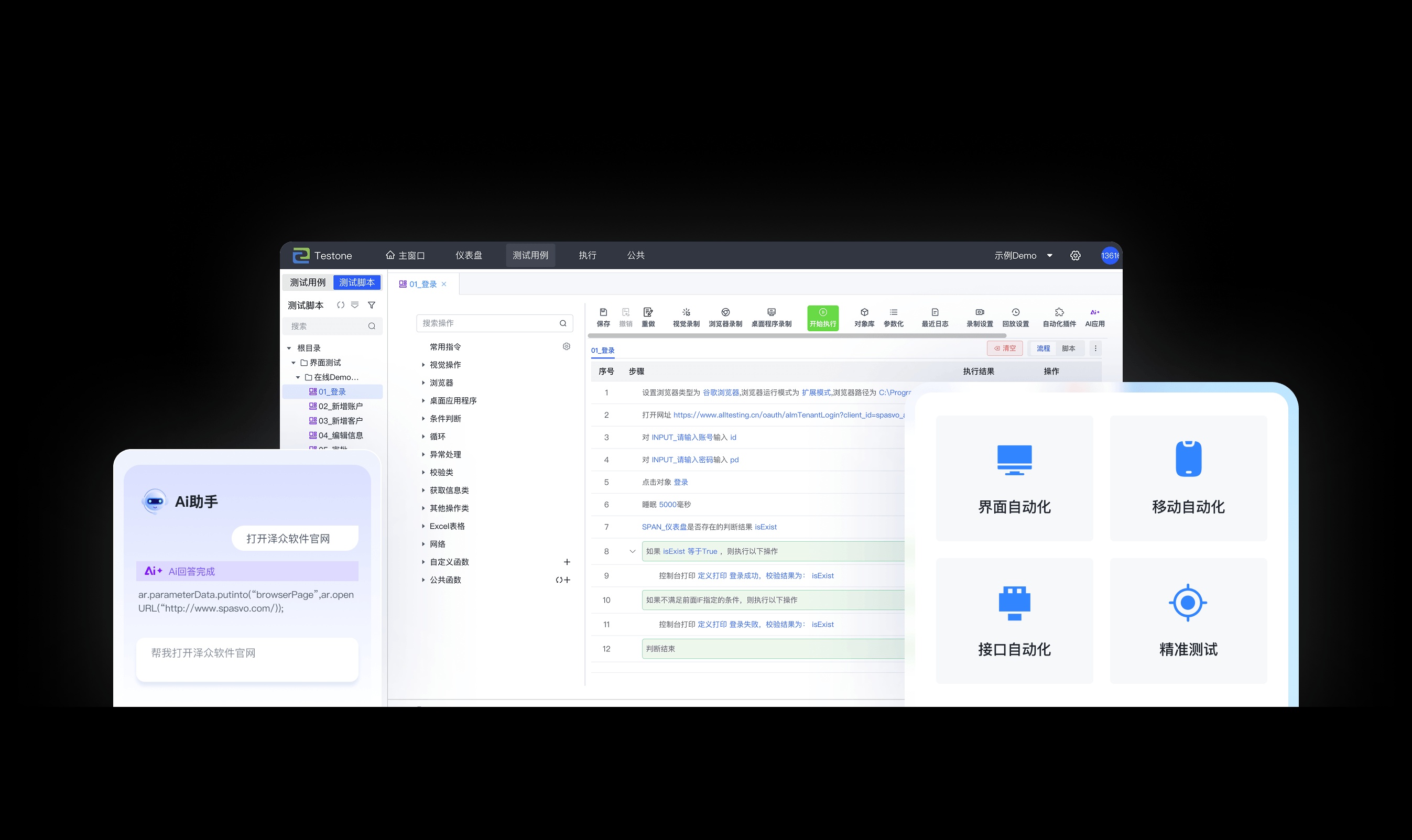Collapse the 根目录 tree node
Viewport: 1412px width, 840px height.
289,348
